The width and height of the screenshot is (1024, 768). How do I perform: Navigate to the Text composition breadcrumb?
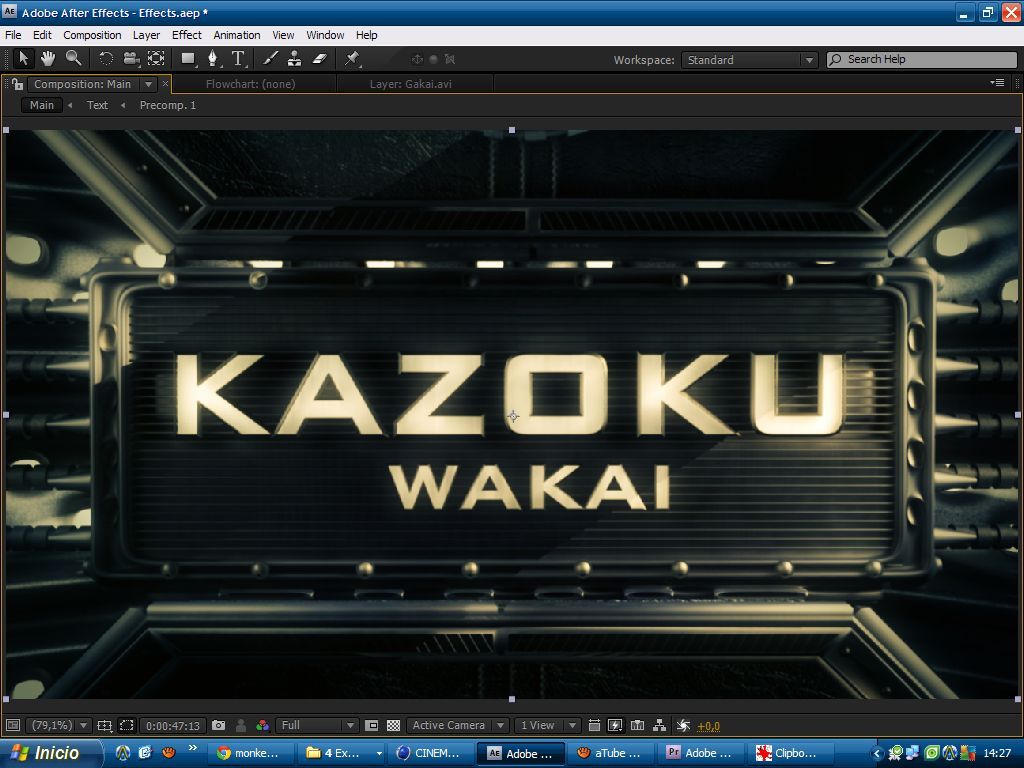(97, 105)
